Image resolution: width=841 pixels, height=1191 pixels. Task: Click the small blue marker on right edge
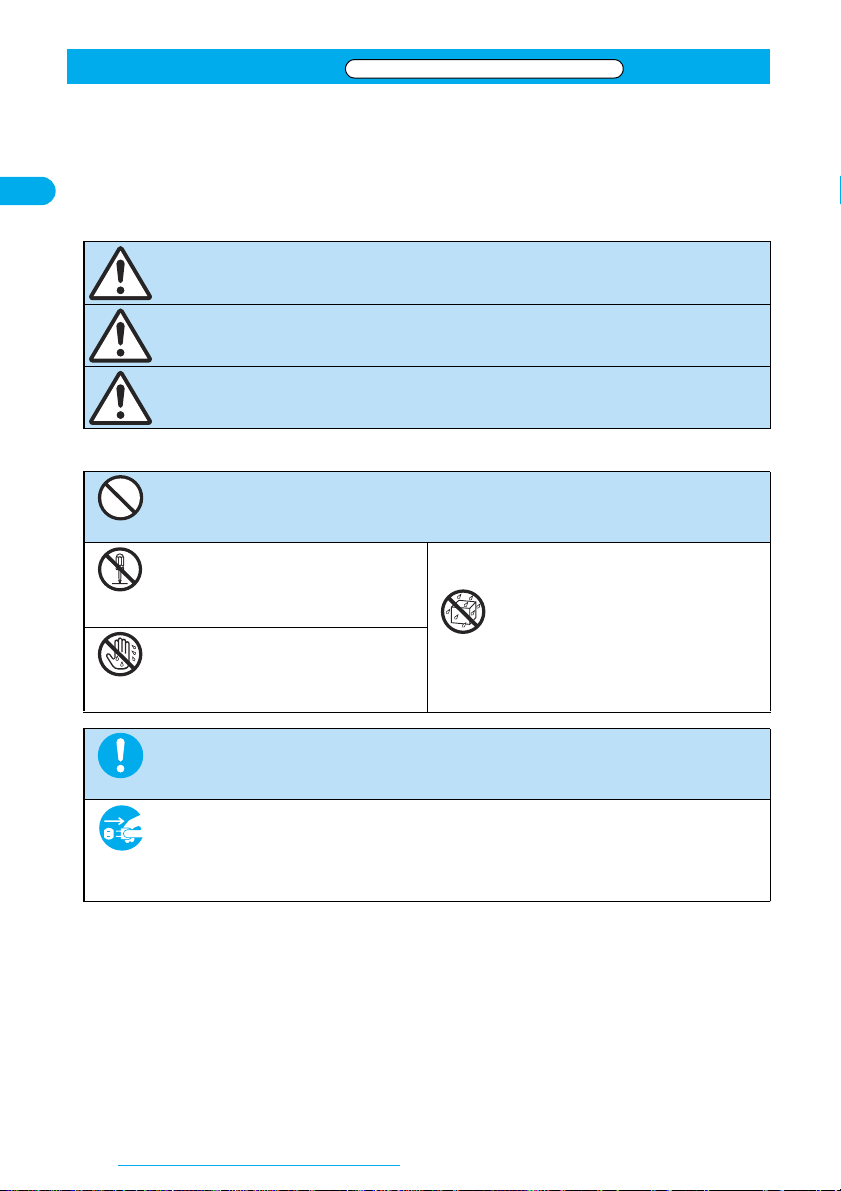(x=839, y=191)
